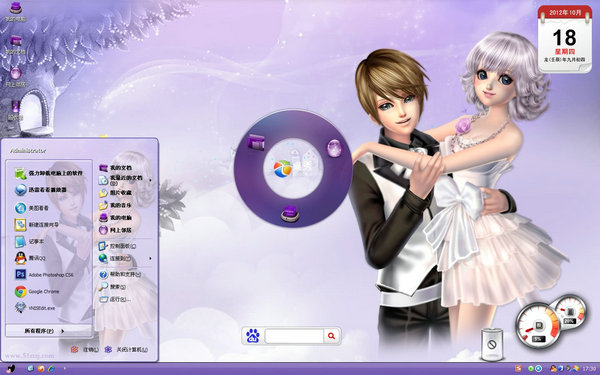
Task: Click the colorful center orb of the dock
Action: (x=283, y=169)
